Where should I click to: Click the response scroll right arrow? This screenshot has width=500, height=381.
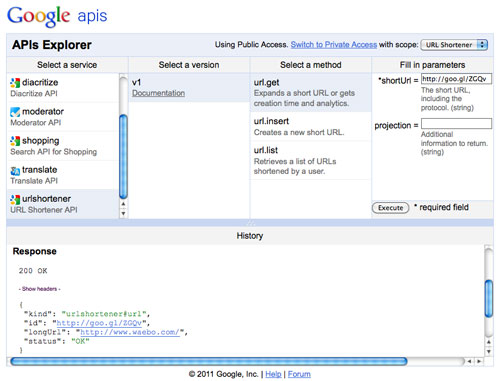(479, 361)
